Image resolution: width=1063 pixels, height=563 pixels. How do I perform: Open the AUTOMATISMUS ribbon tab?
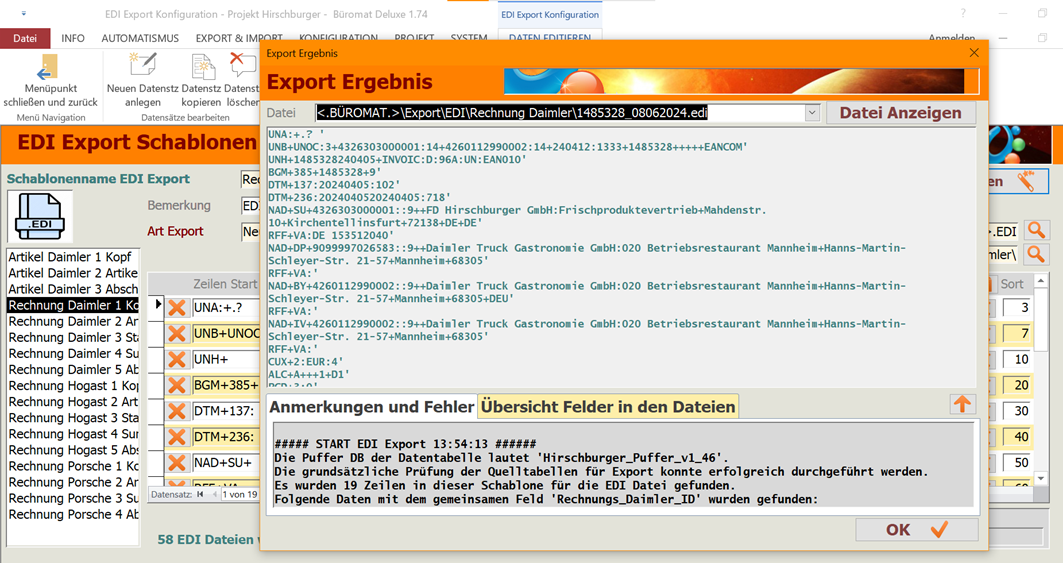[140, 38]
